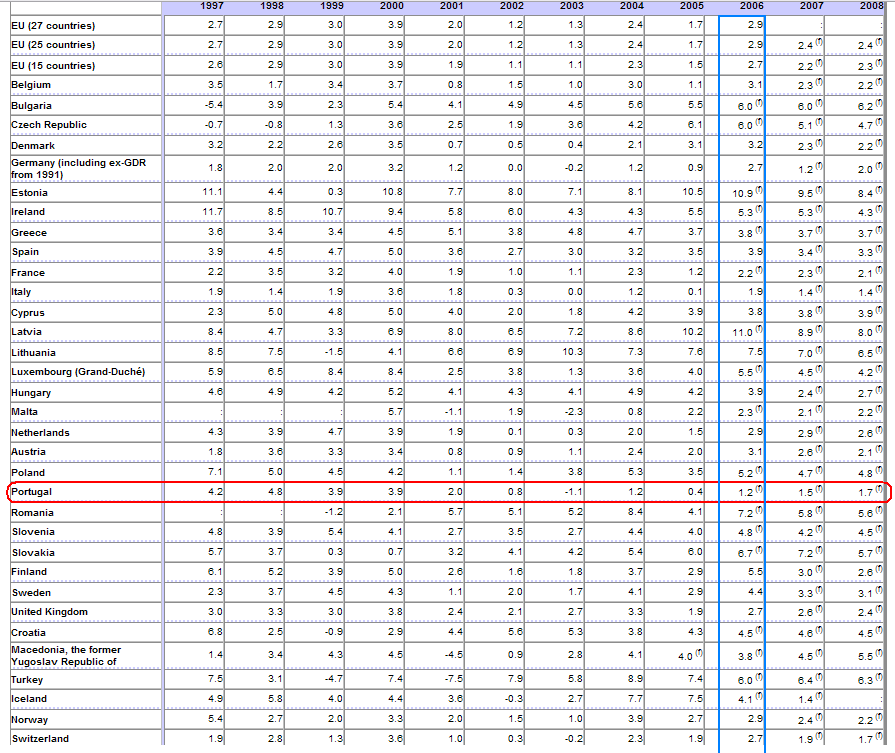Select Turkey's 2001 value -7.5

(453, 679)
